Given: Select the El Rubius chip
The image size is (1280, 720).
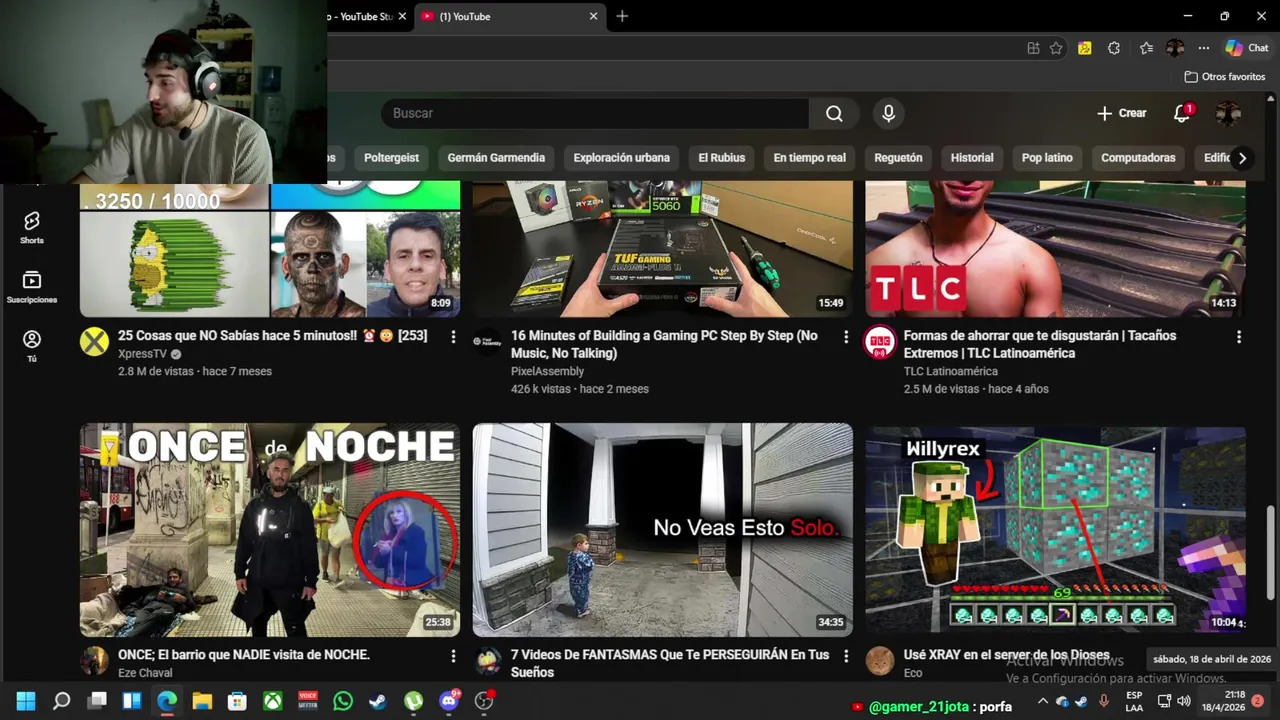Looking at the screenshot, I should point(721,158).
